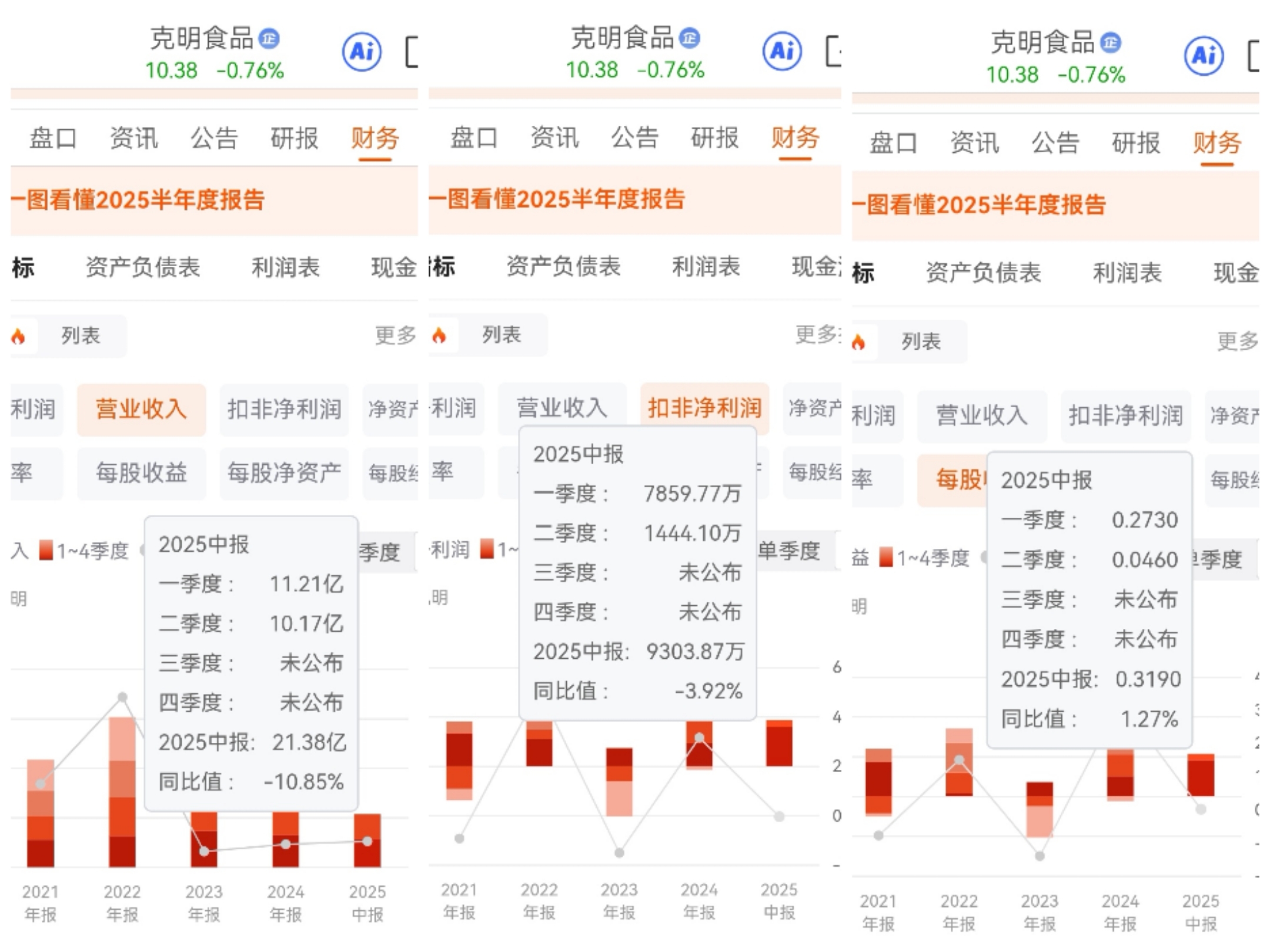The image size is (1270, 952).
Task: Select flame chart-view icon in left panel
Action: coord(19,337)
